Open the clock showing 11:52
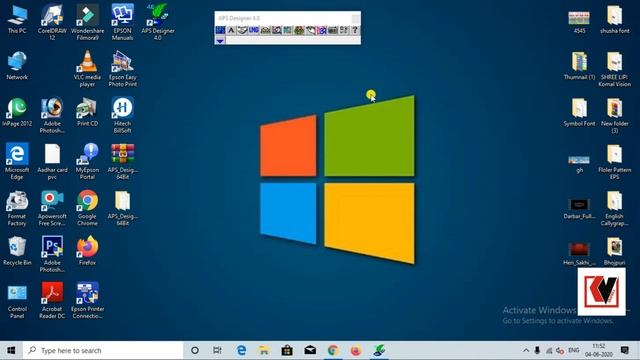 pos(599,350)
